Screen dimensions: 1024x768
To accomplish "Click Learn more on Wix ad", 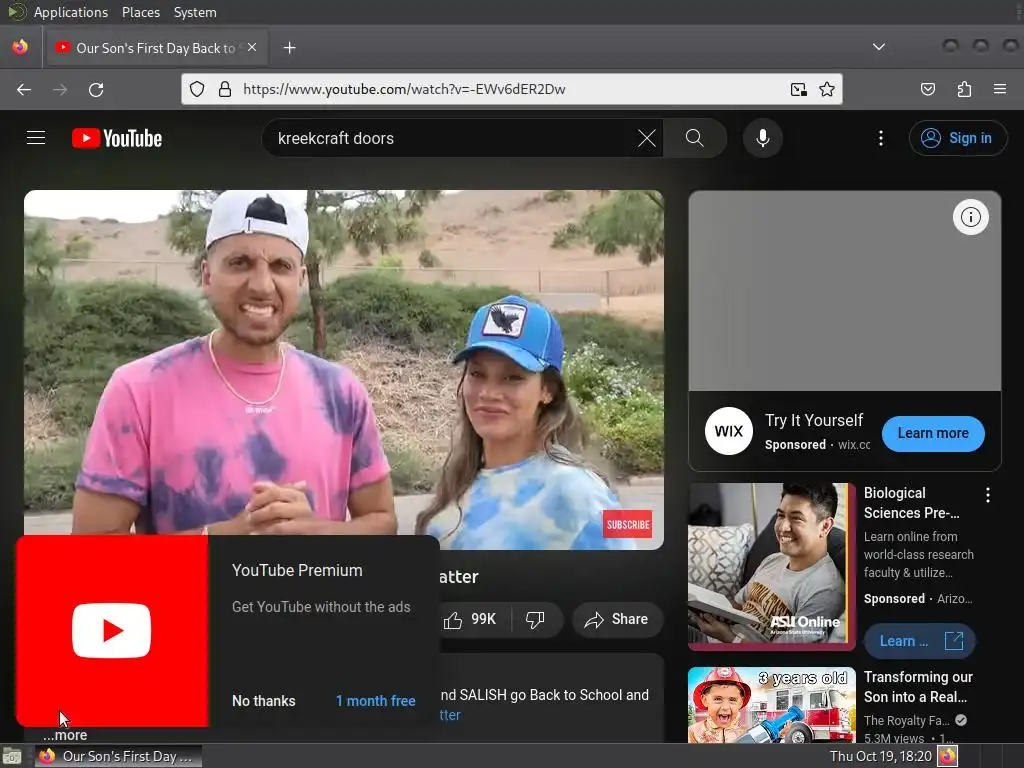I will 933,433.
